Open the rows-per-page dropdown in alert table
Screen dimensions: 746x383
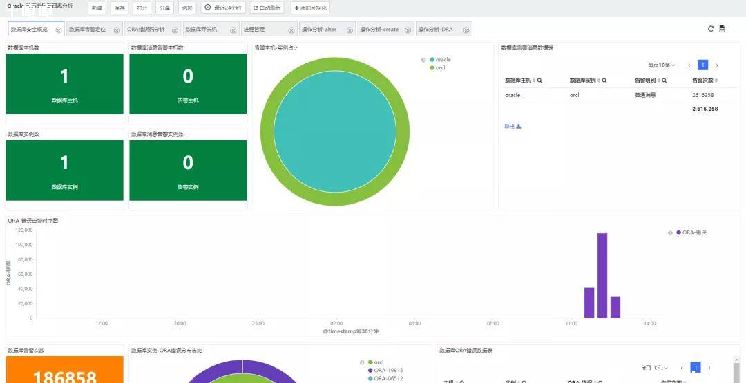click(x=661, y=65)
